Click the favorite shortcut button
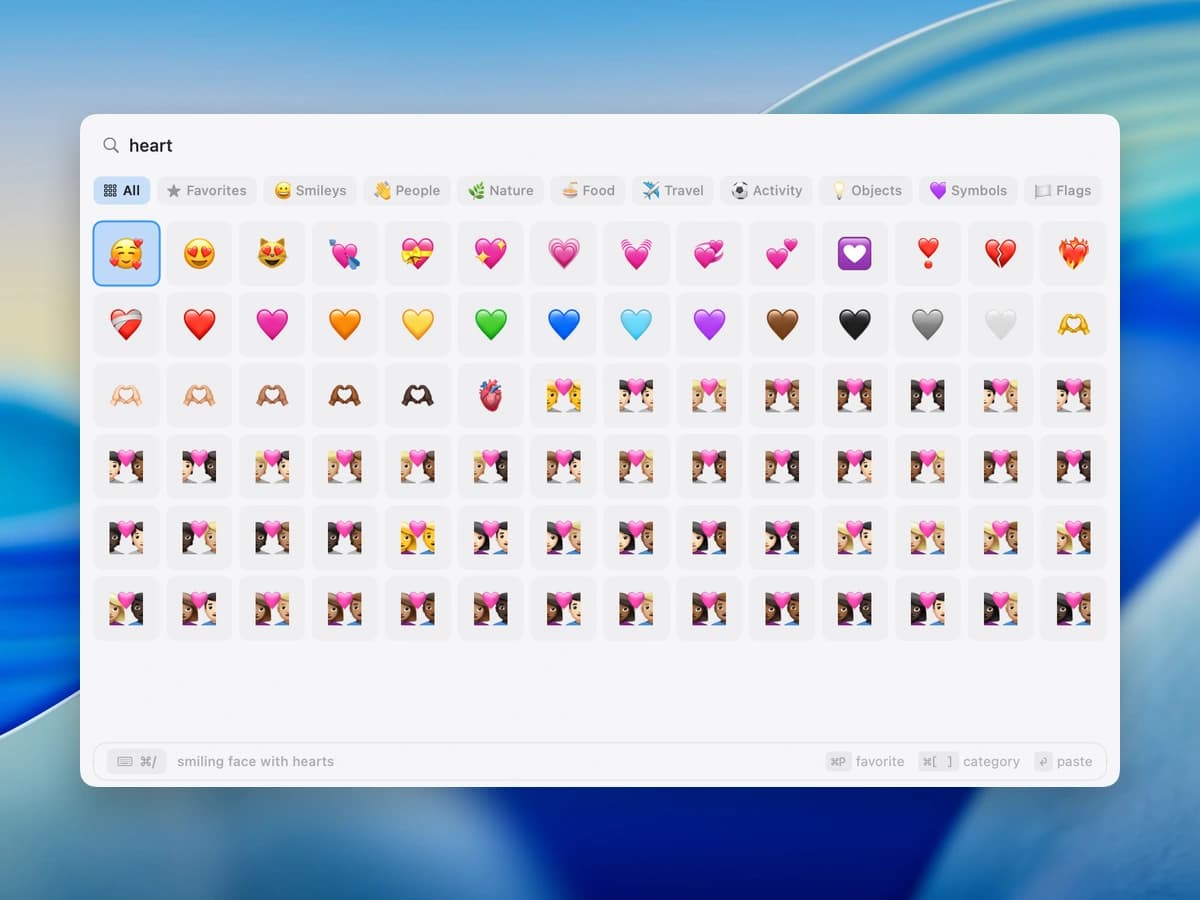1200x900 pixels. pos(866,761)
